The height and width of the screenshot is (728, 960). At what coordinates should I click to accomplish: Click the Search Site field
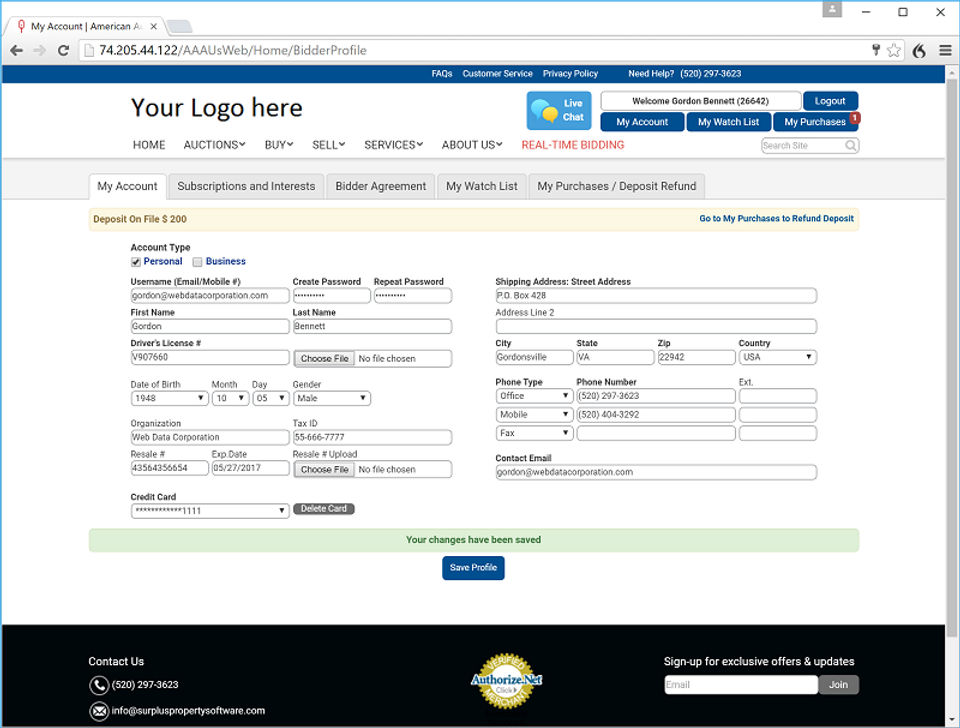click(803, 146)
